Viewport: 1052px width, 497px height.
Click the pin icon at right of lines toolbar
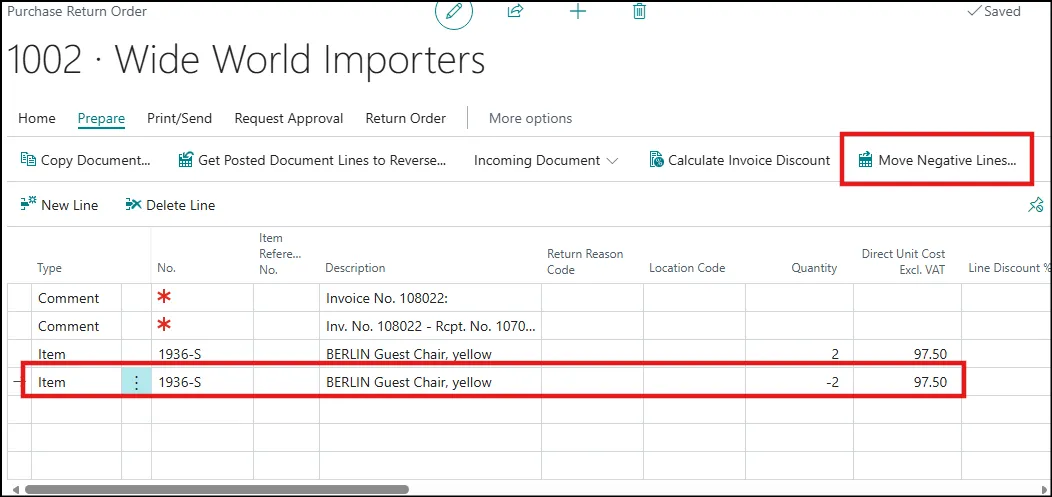pos(1035,205)
